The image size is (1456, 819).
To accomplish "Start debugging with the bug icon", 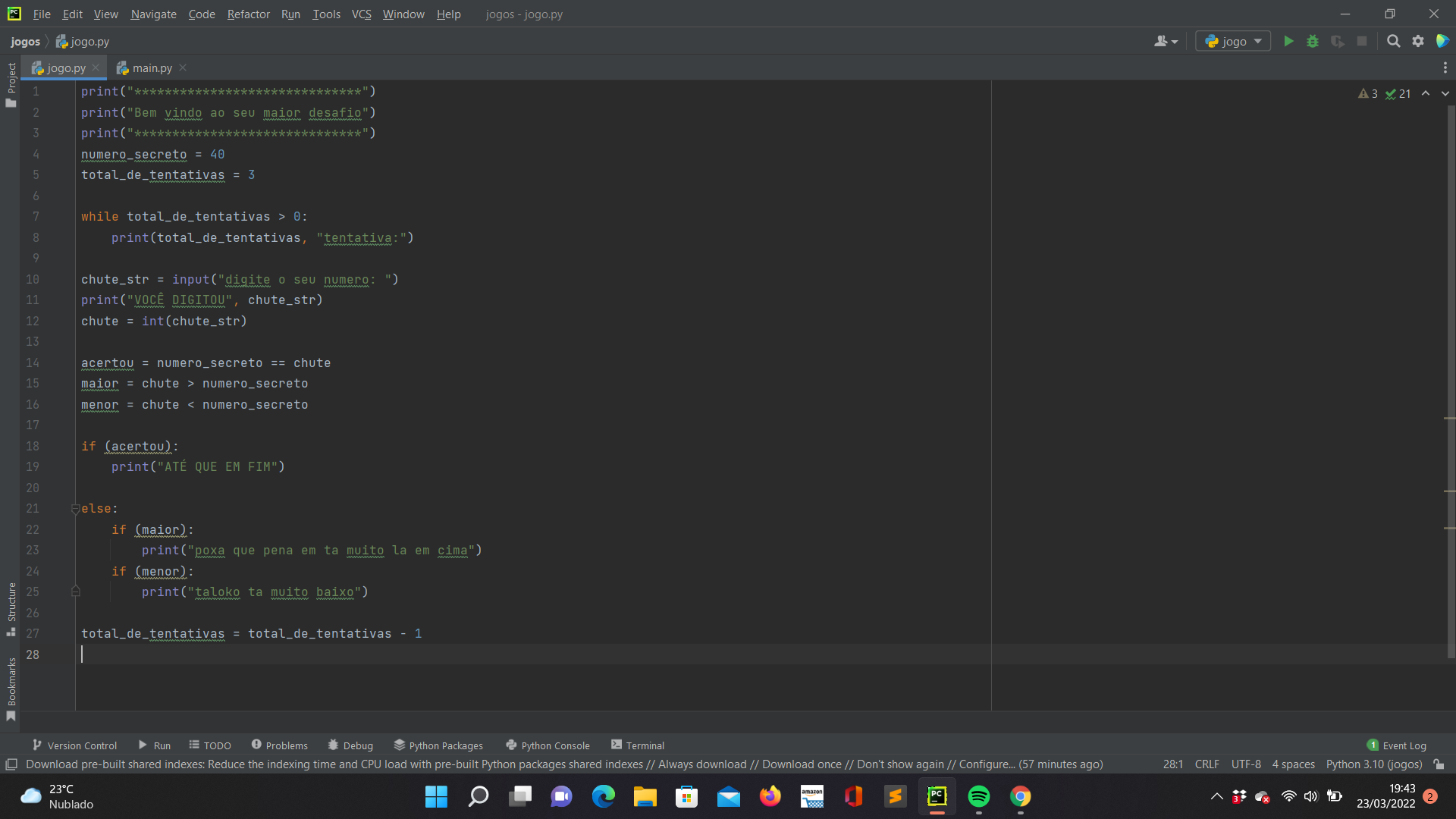I will click(x=1313, y=42).
